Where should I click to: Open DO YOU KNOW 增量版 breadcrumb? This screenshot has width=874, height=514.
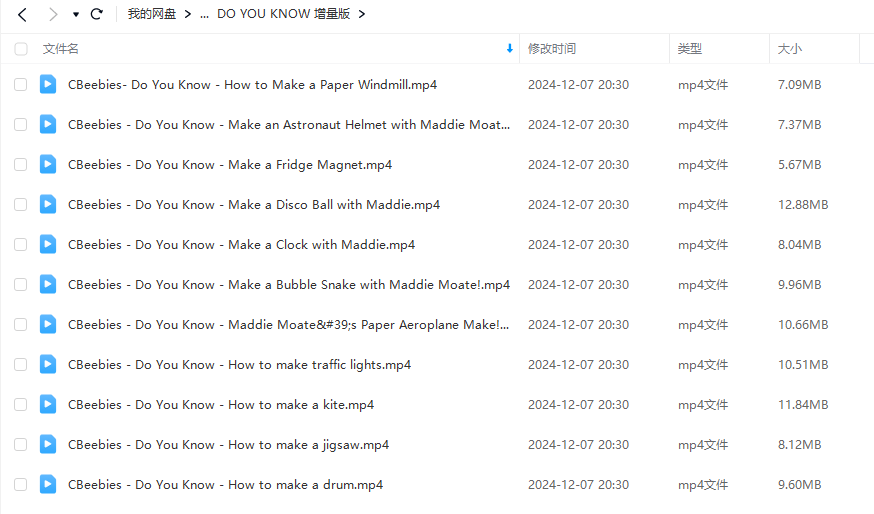[x=284, y=14]
